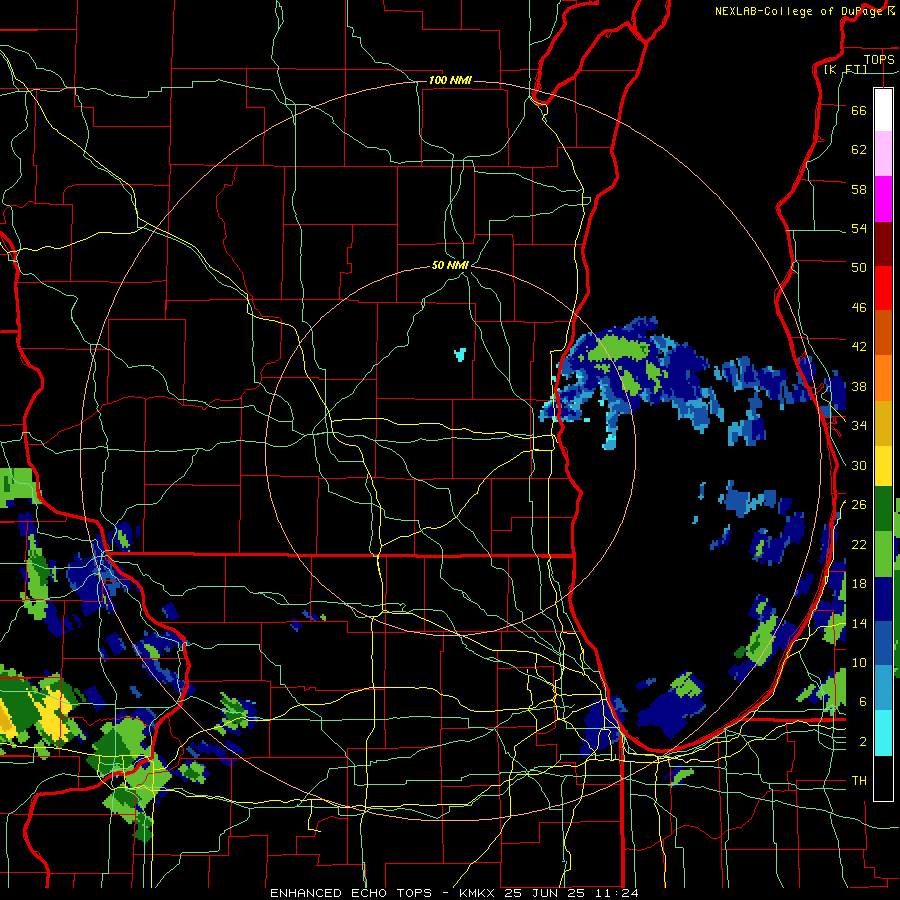Click the black TH legend swatch
Viewport: 900px width, 900px height.
click(x=883, y=778)
